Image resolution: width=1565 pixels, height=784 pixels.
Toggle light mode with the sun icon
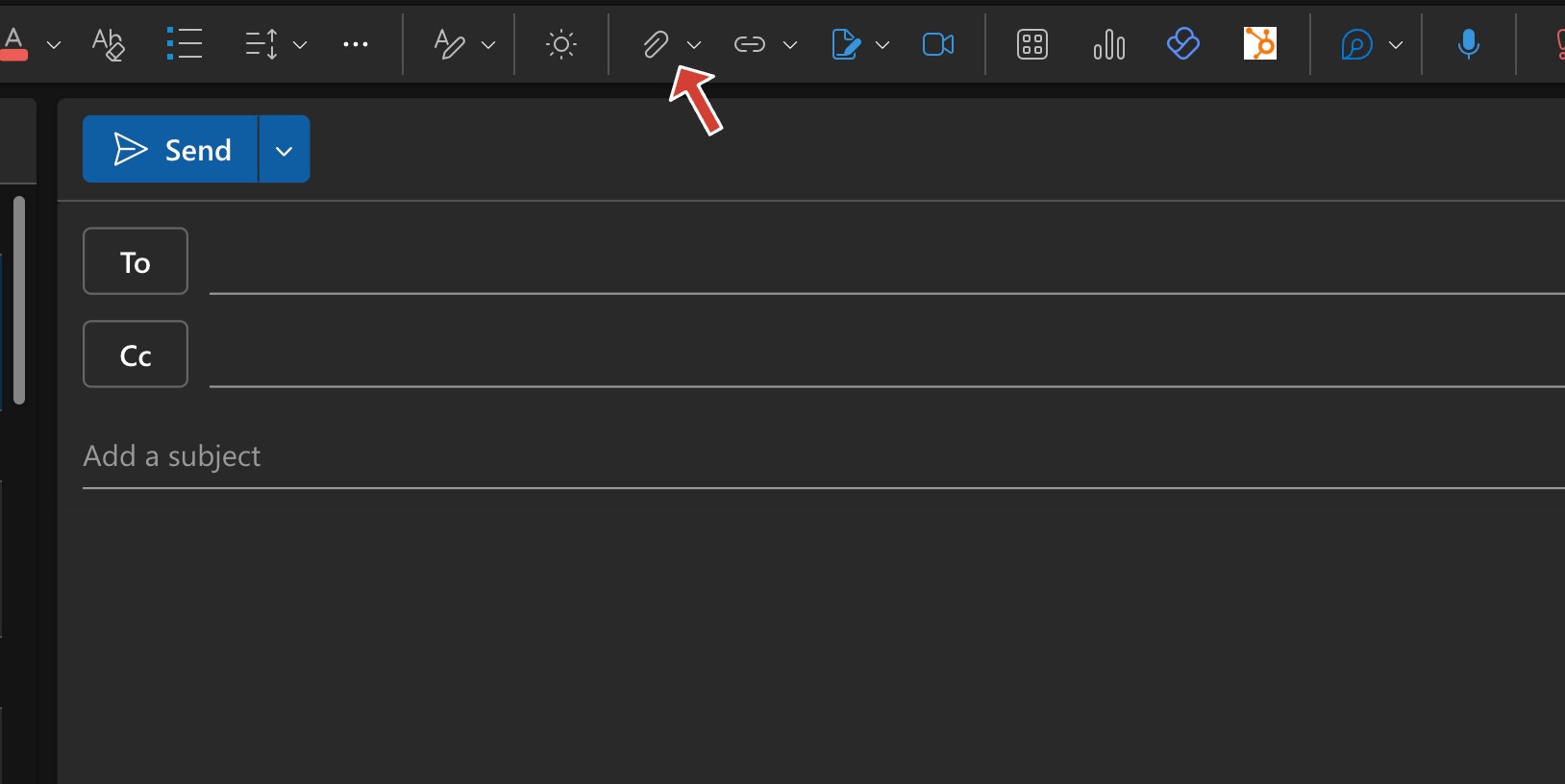tap(560, 43)
